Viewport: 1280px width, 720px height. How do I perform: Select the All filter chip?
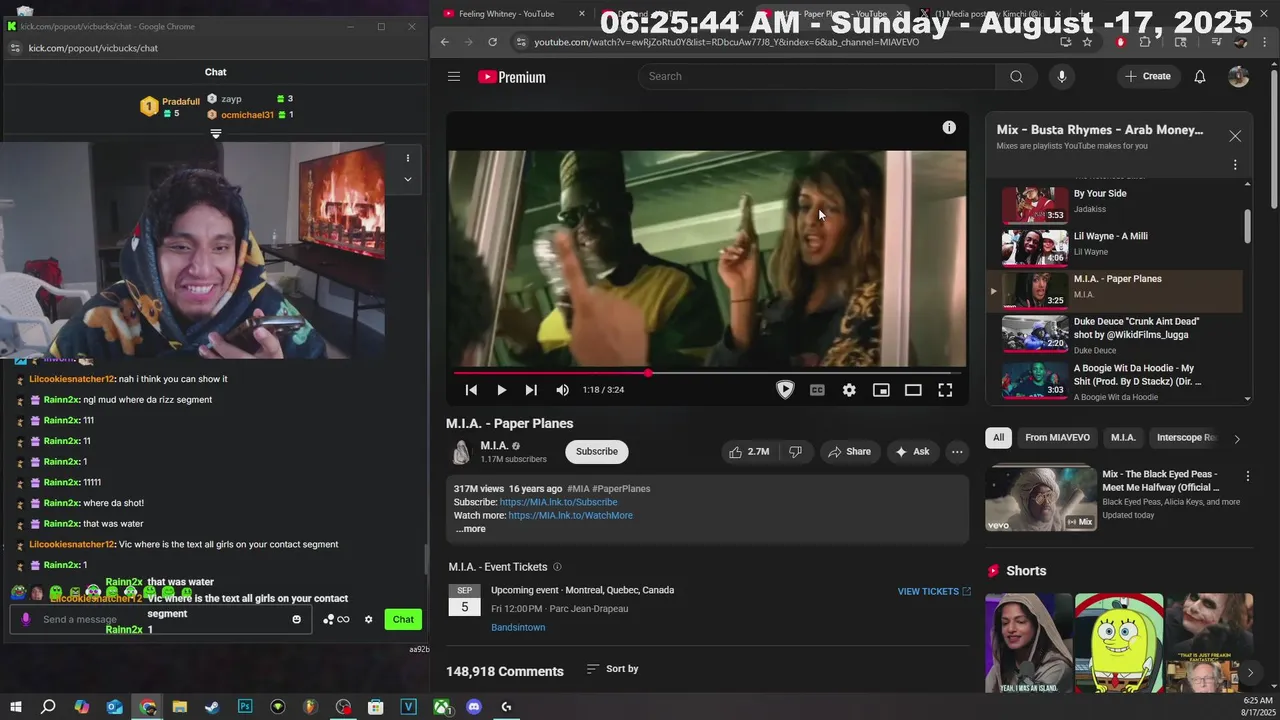998,438
